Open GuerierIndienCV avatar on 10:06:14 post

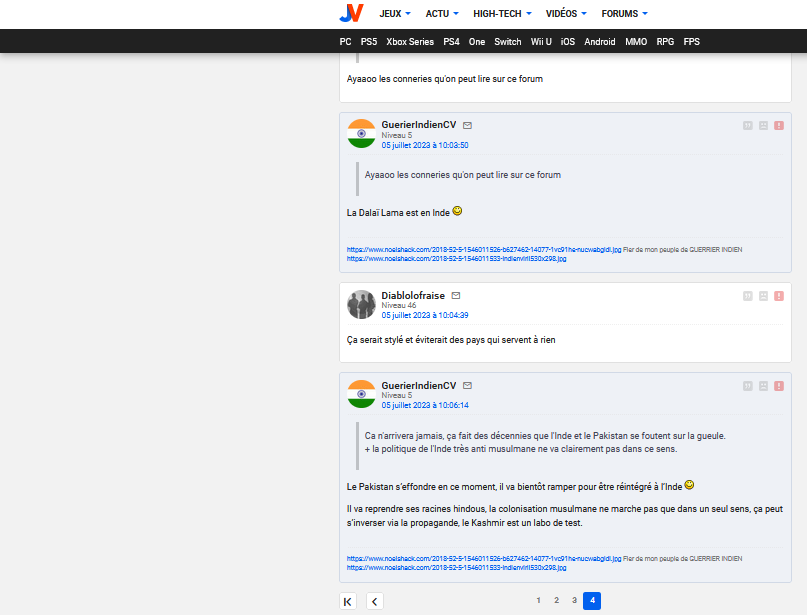(361, 394)
